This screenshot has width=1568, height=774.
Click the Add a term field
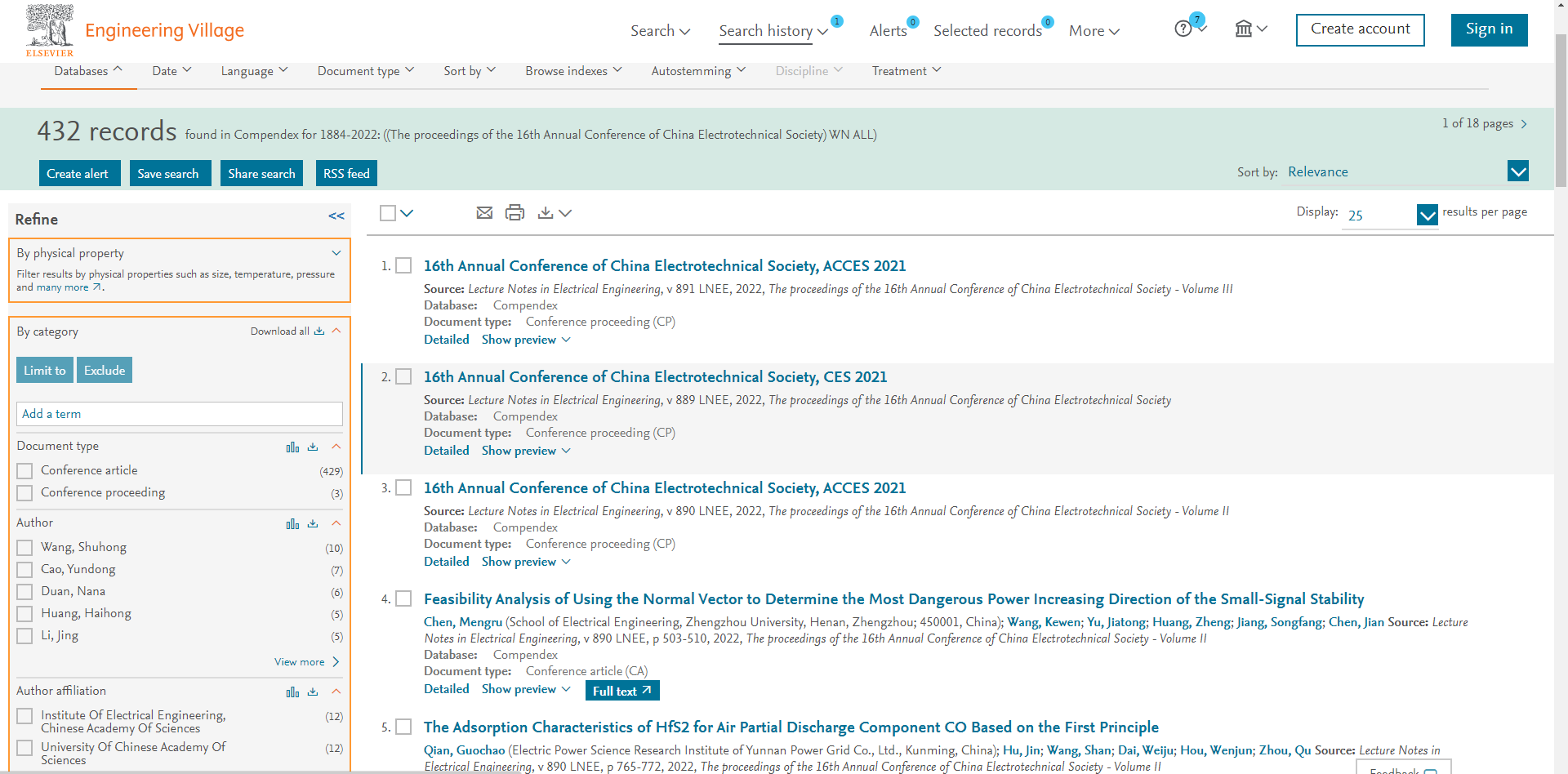click(x=180, y=414)
